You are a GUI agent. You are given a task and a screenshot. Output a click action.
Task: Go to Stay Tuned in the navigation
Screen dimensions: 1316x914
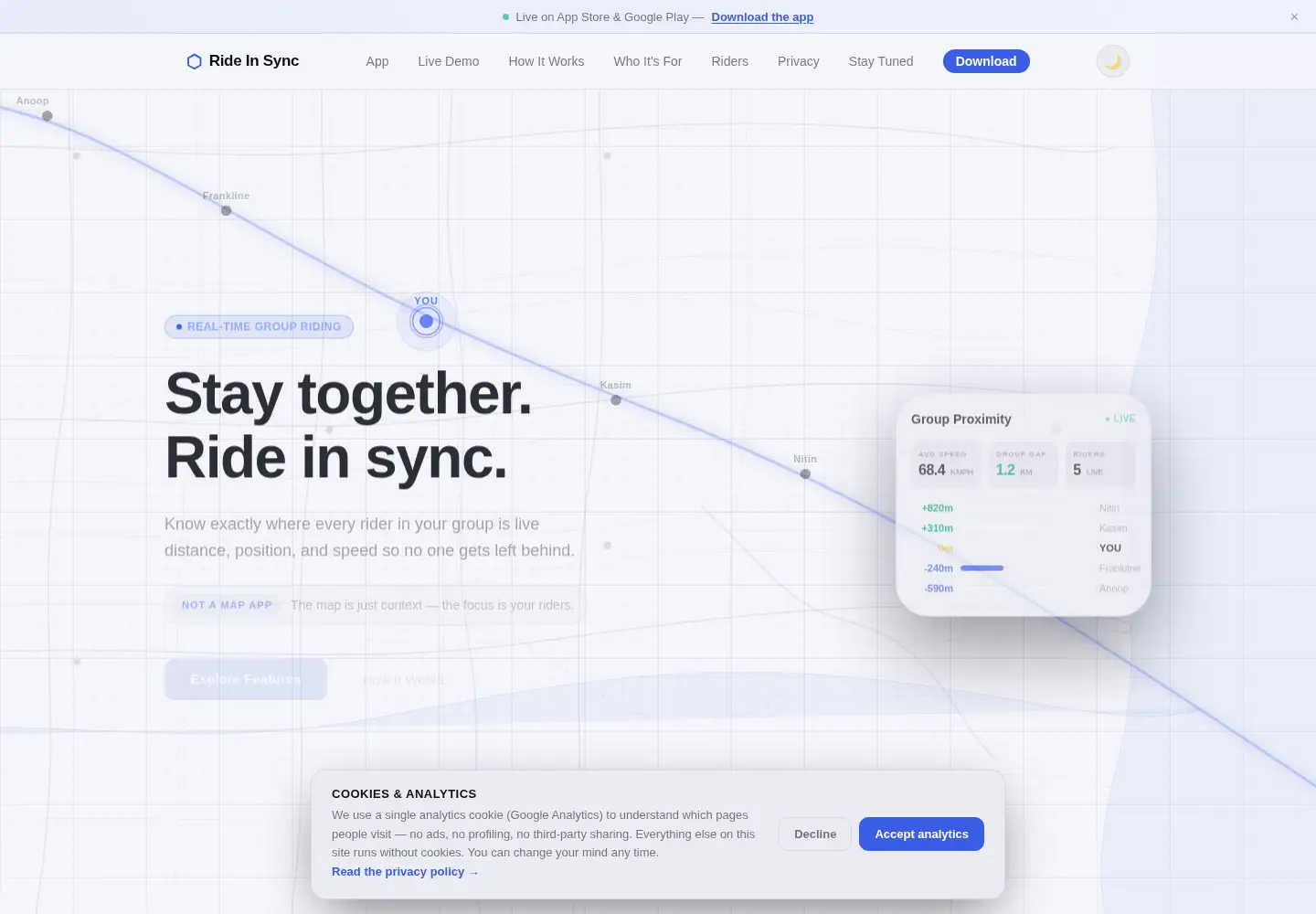pyautogui.click(x=881, y=61)
